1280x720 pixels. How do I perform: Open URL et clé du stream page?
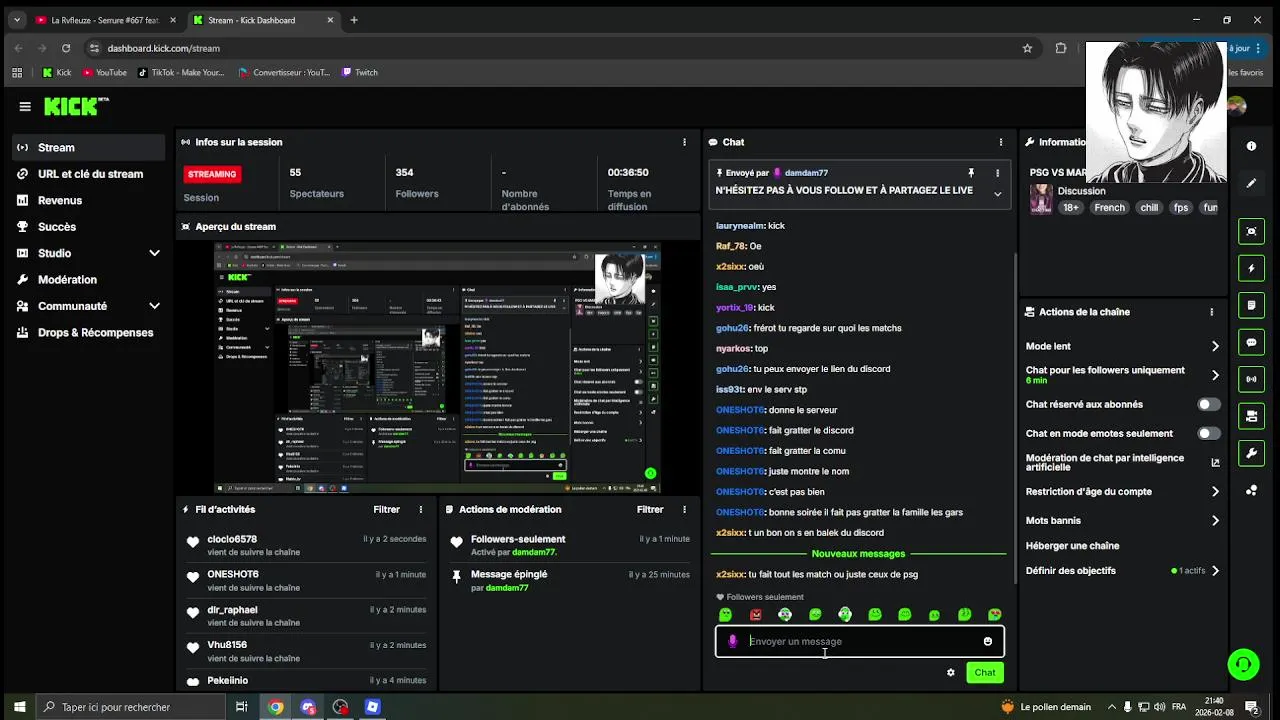click(x=88, y=174)
